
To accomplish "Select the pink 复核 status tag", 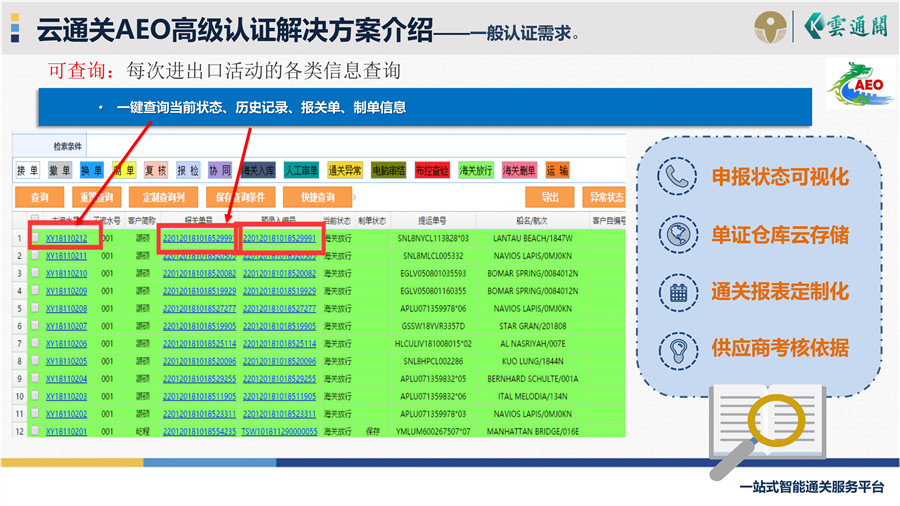I will click(156, 170).
